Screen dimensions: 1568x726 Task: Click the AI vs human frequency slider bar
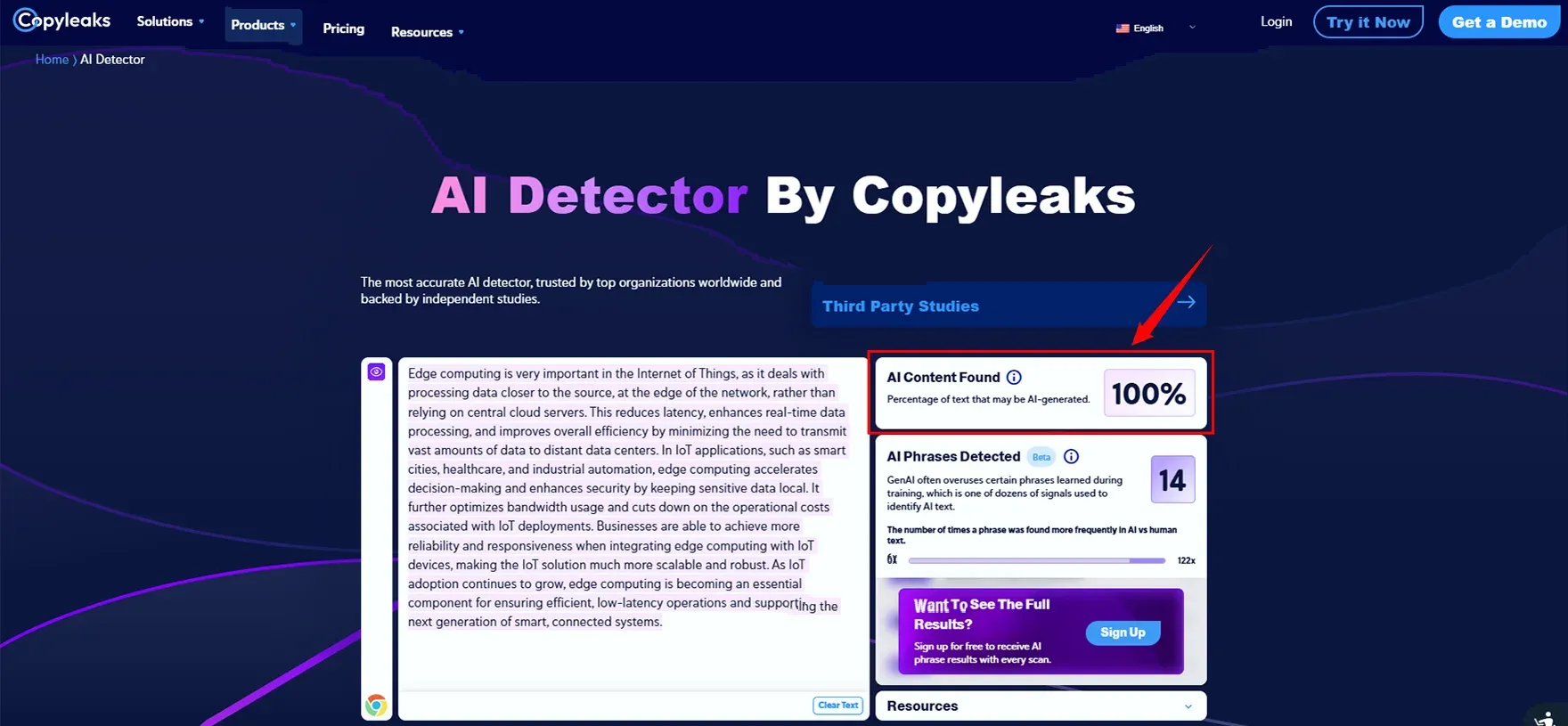(x=1037, y=561)
